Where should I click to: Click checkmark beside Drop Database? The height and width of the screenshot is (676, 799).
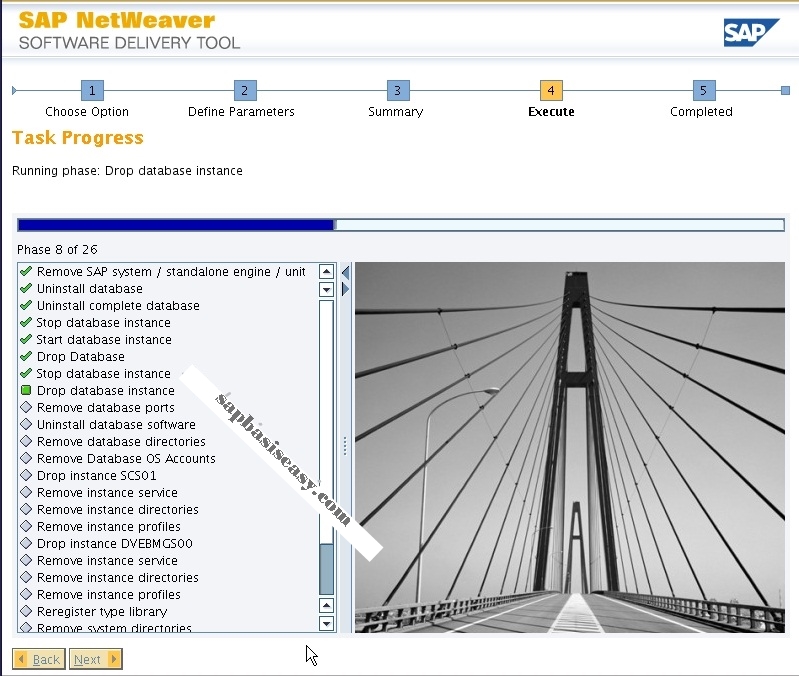point(26,356)
